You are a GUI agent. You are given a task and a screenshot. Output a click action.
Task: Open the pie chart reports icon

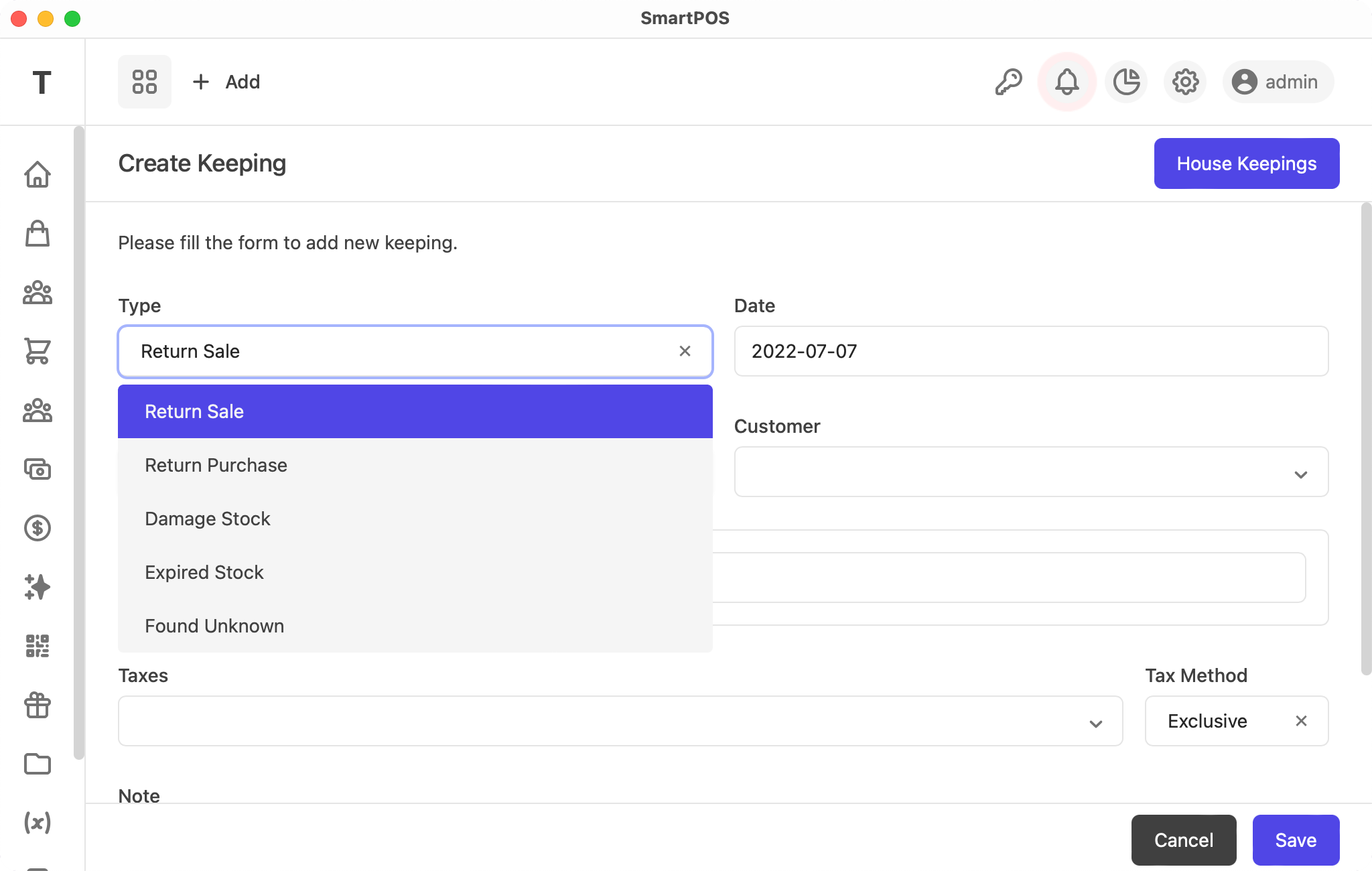pos(1126,82)
